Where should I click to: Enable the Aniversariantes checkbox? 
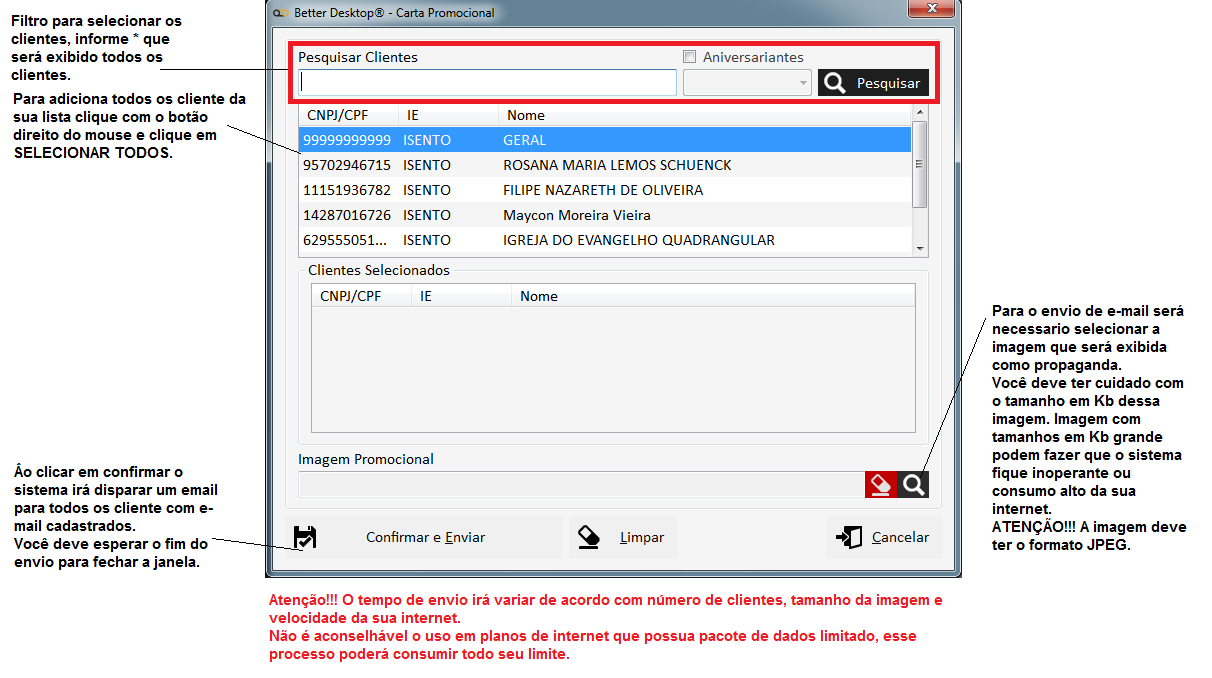(x=690, y=57)
